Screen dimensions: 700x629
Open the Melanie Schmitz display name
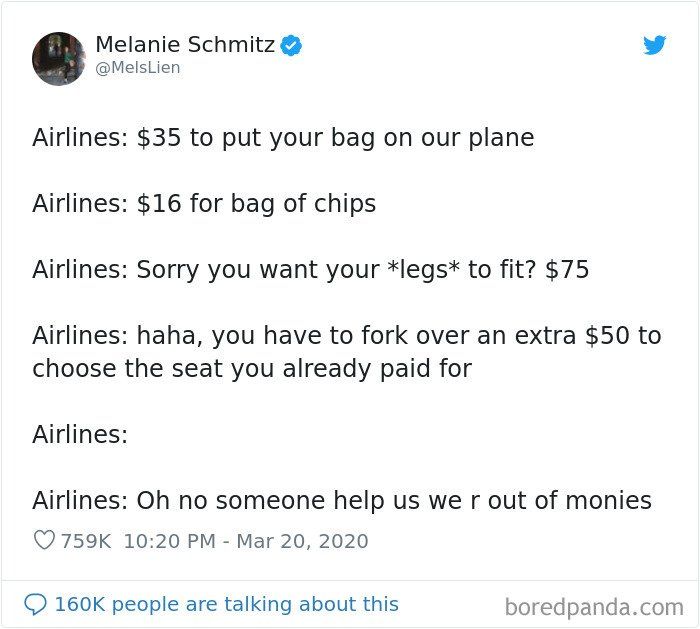point(185,44)
